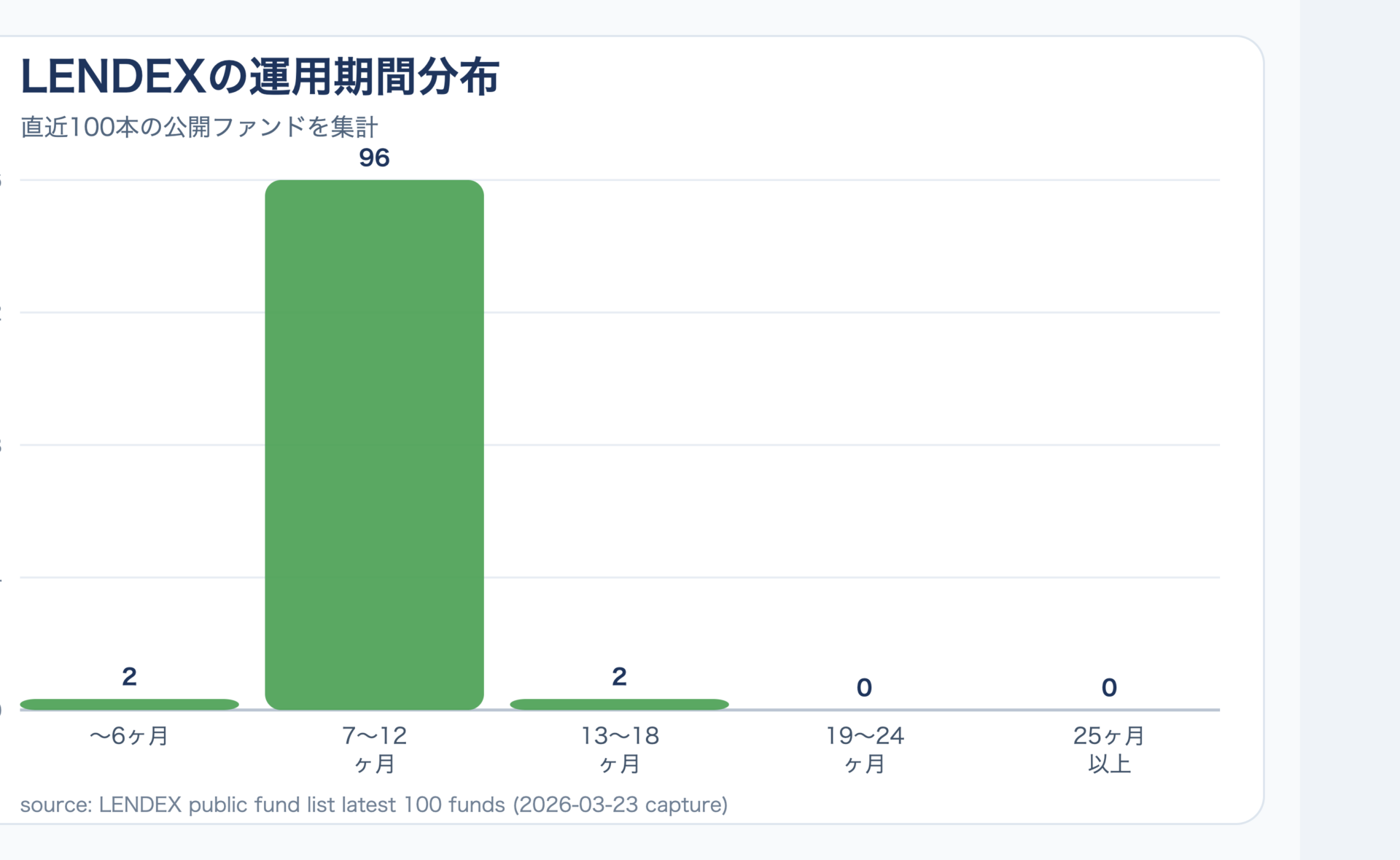Click the source caption below the chart
This screenshot has height=860, width=1400.
click(x=373, y=805)
